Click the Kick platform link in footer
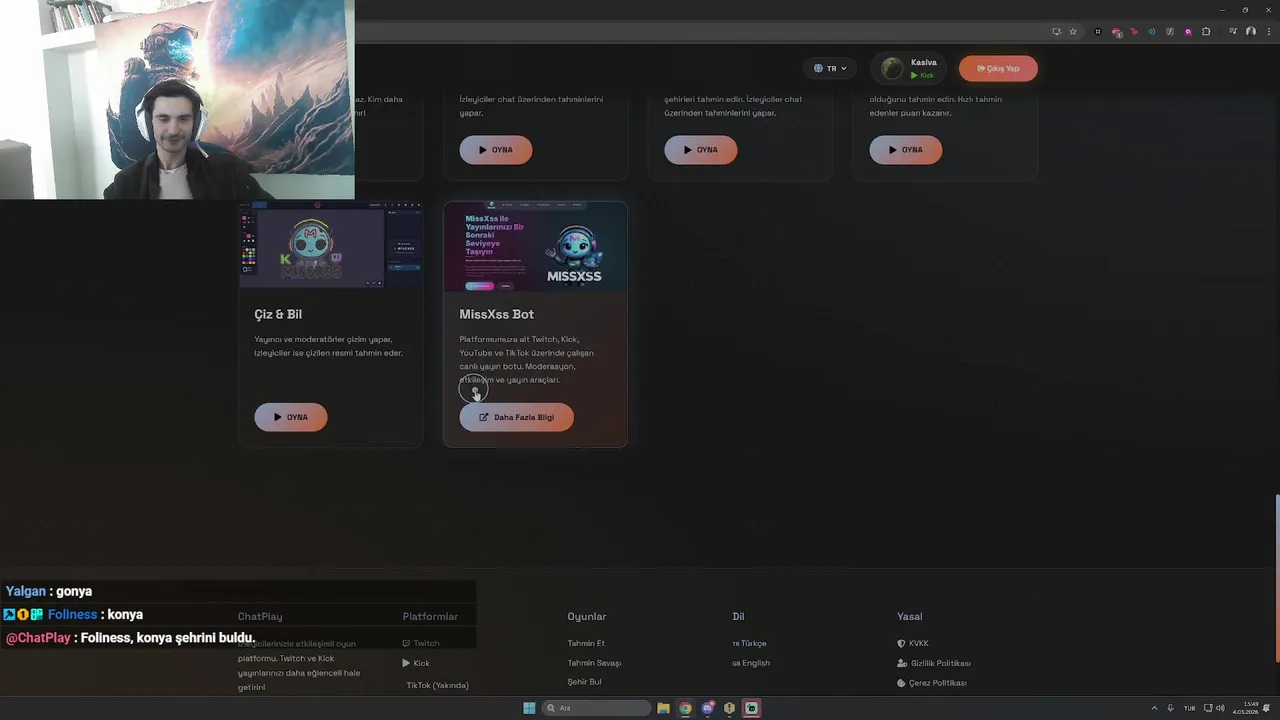The image size is (1280, 720). 416,663
